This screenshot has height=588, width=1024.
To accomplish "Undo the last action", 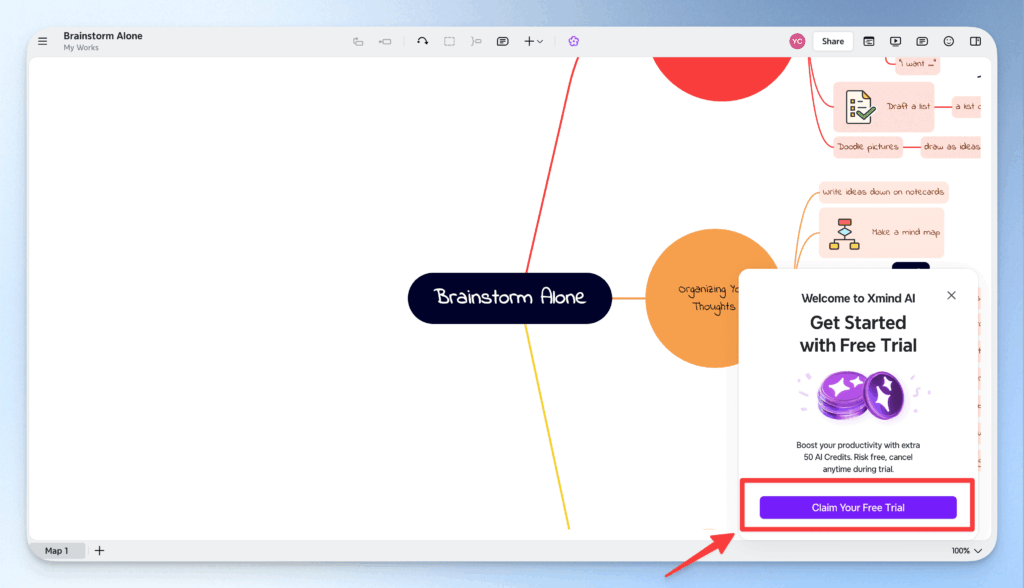I will pyautogui.click(x=422, y=41).
